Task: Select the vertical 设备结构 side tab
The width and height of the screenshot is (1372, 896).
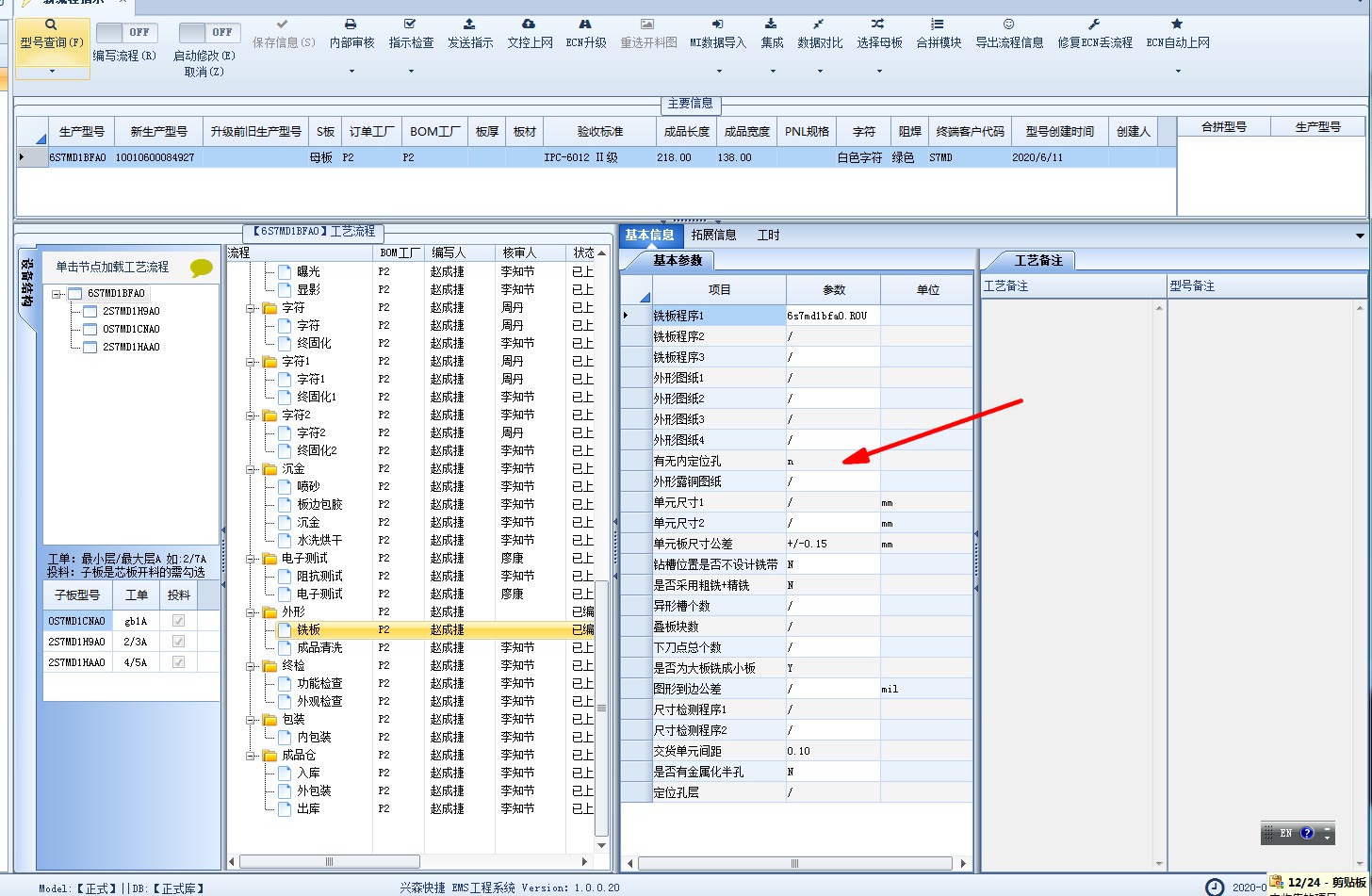Action: [26, 286]
